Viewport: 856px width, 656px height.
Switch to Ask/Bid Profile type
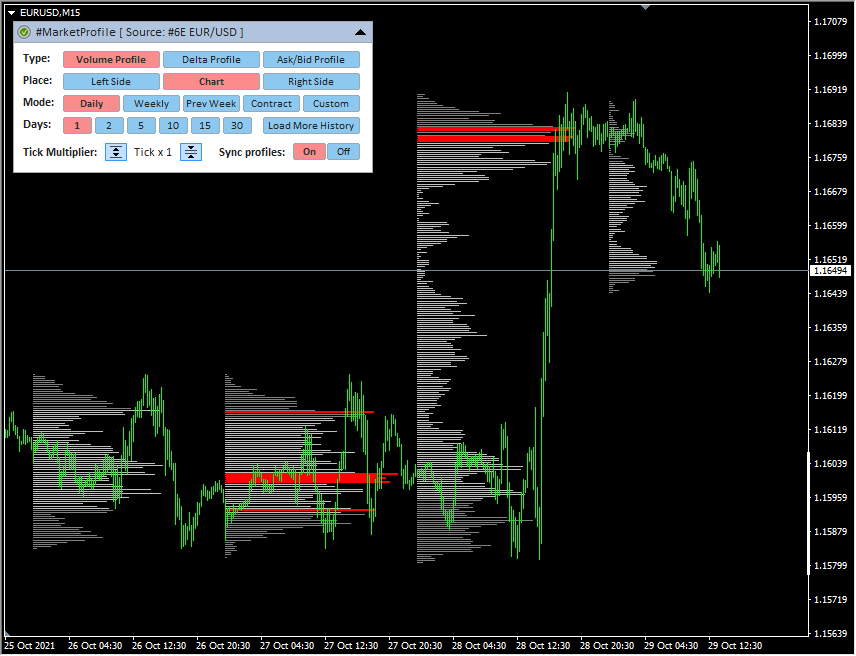pyautogui.click(x=311, y=60)
